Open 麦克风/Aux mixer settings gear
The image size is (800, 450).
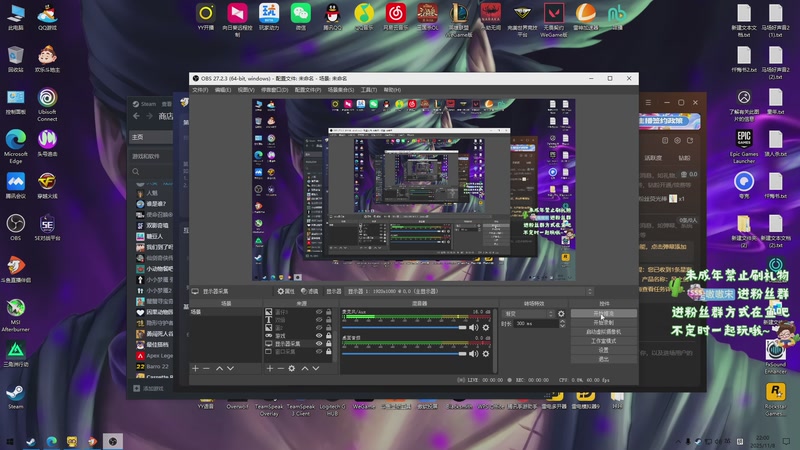pyautogui.click(x=486, y=328)
